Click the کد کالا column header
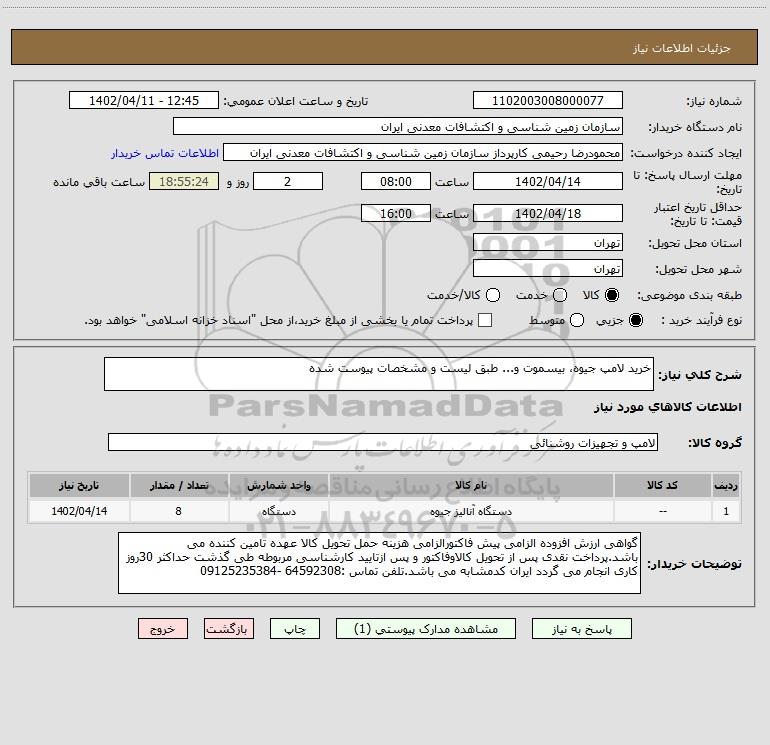 tap(662, 485)
